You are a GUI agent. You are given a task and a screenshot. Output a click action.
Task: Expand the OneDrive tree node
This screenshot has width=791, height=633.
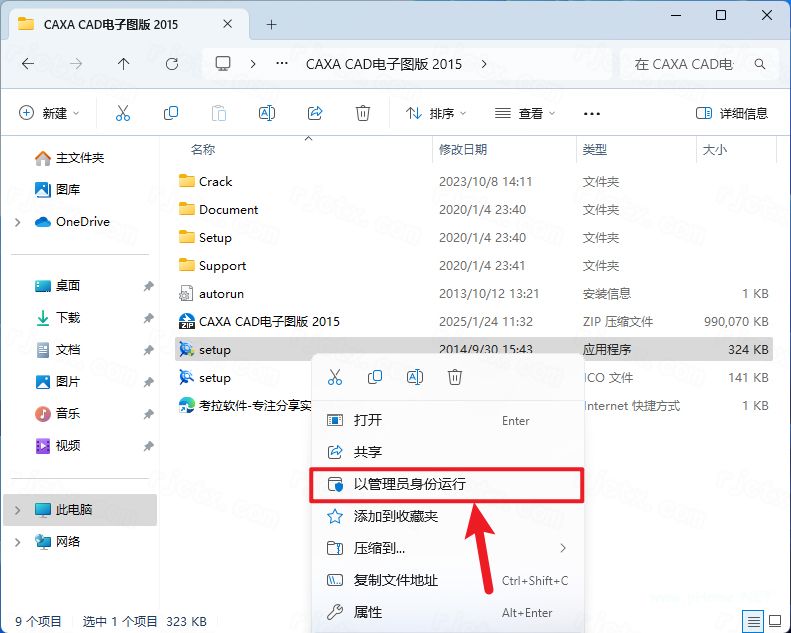18,222
